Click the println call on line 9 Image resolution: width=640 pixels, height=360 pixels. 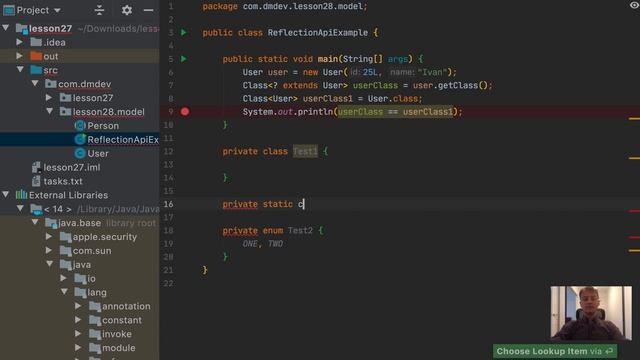click(x=315, y=112)
